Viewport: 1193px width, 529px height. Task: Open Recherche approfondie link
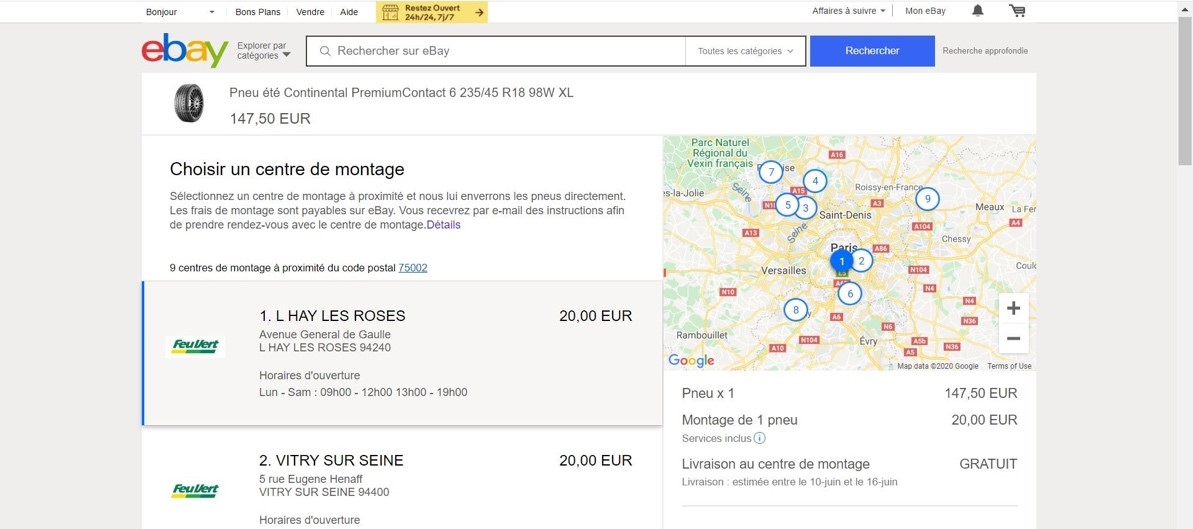[985, 51]
